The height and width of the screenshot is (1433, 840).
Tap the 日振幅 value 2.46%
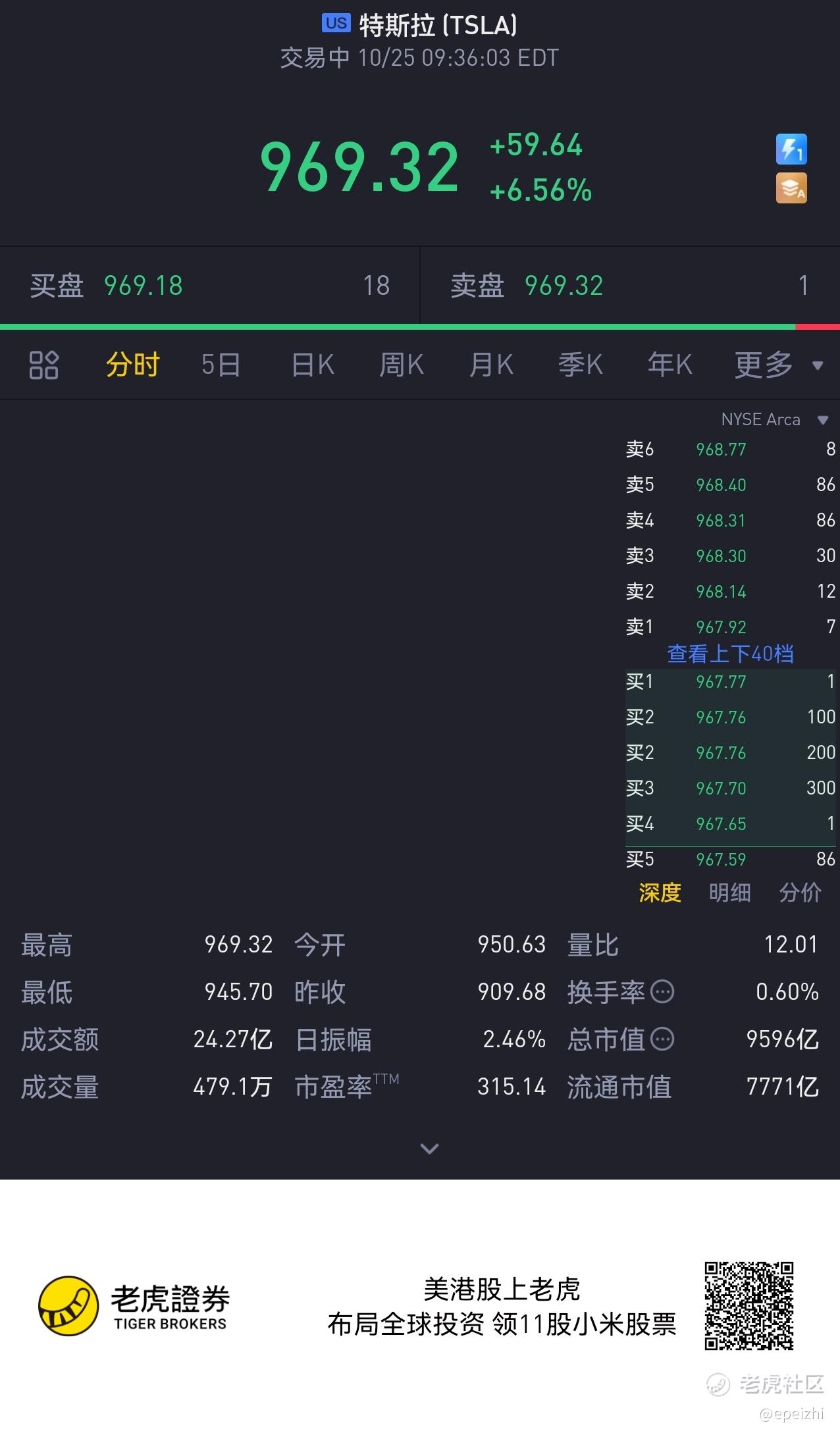514,1039
